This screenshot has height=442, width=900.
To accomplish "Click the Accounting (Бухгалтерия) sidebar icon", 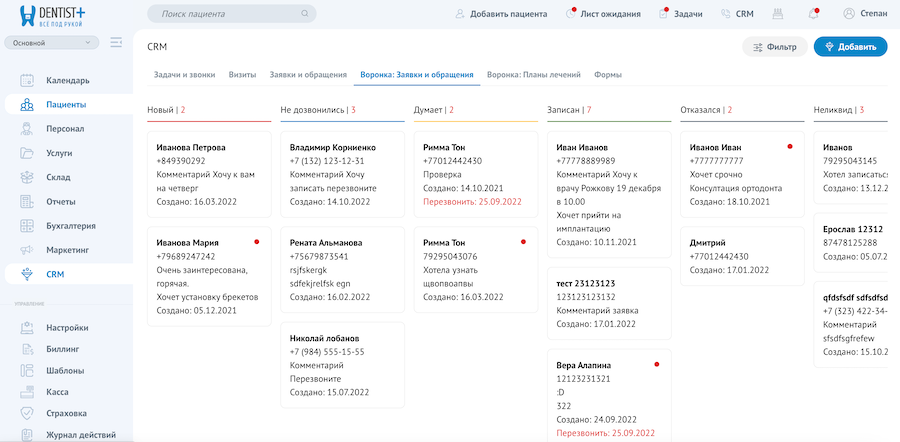I will pos(26,226).
